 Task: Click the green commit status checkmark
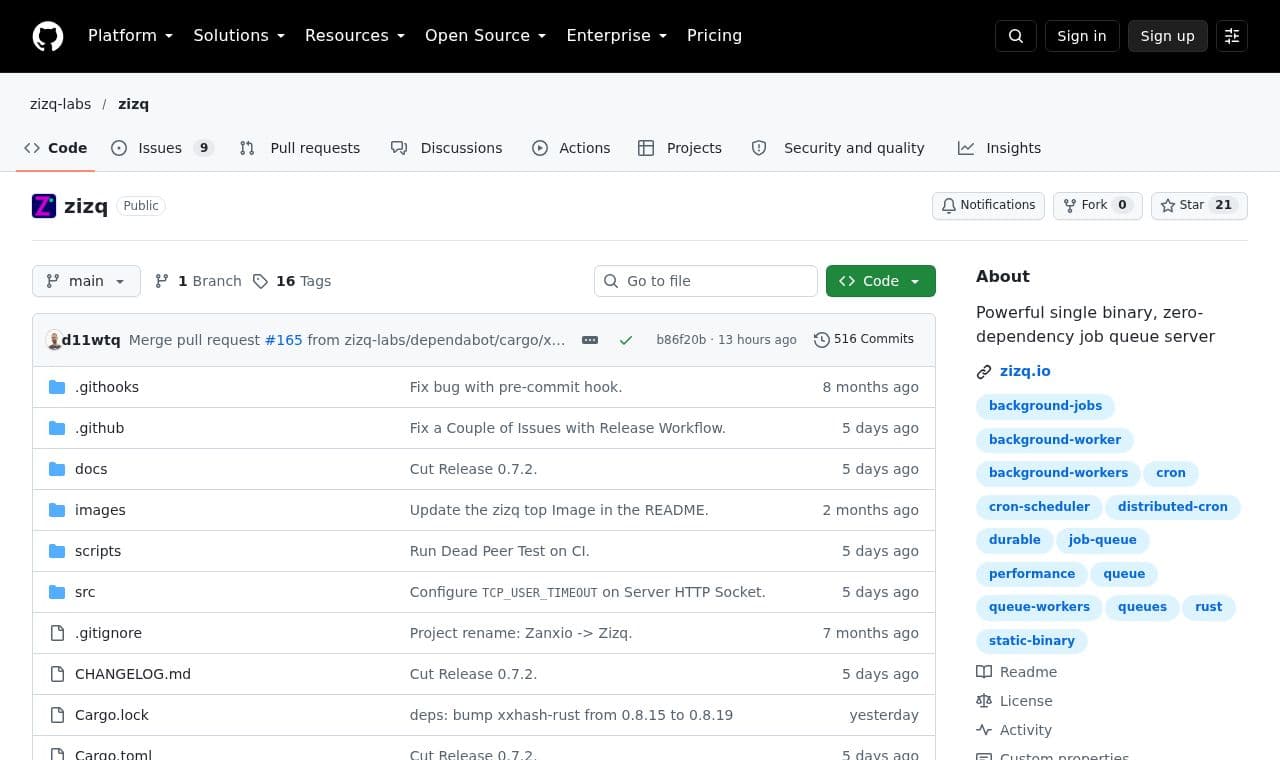click(626, 340)
